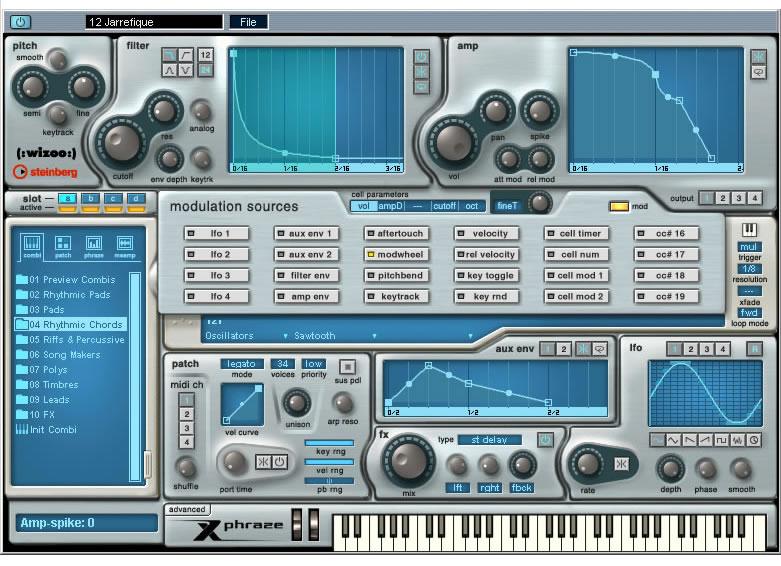
Task: Click the LFO rate sync icon
Action: click(621, 464)
